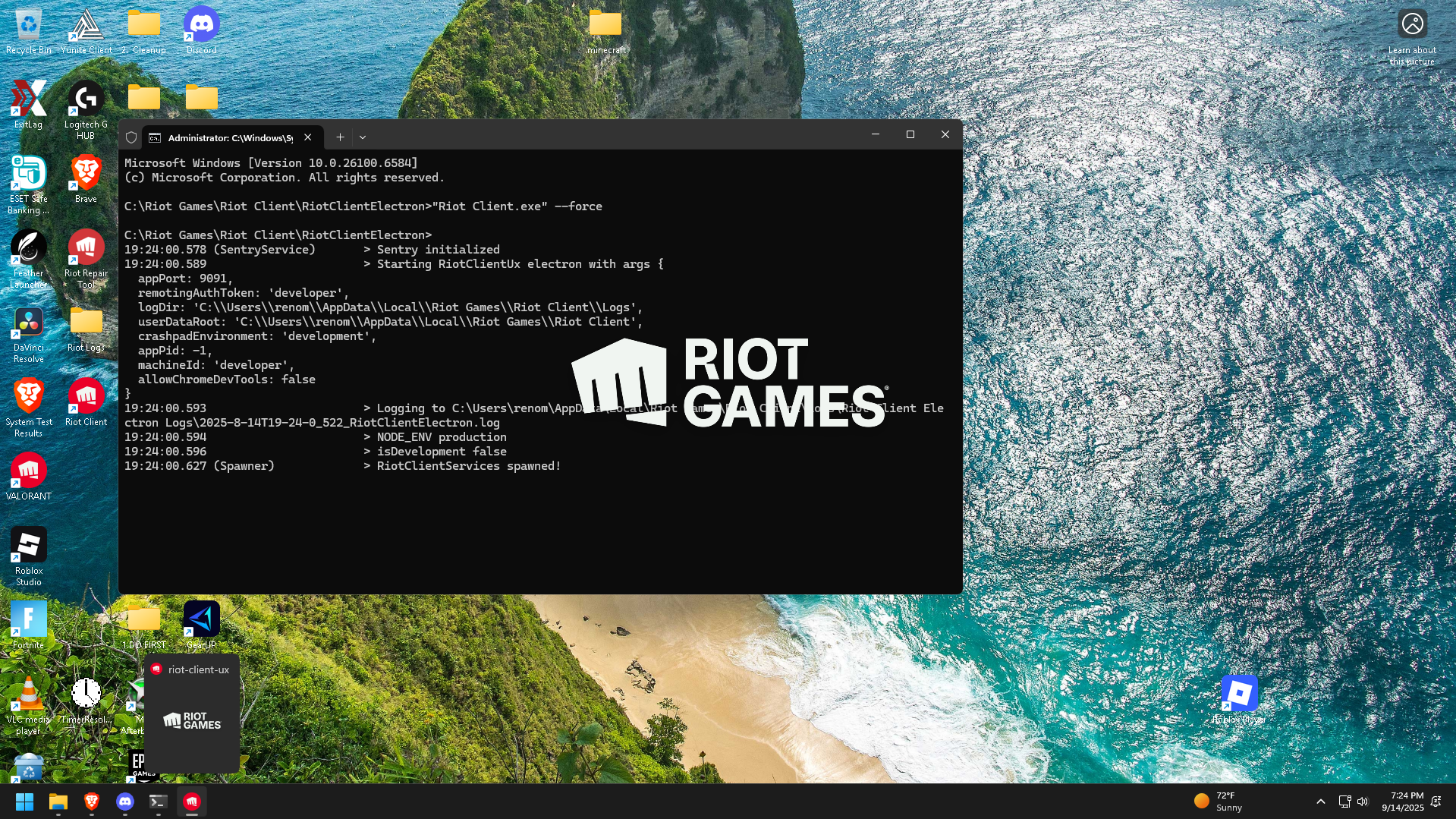Launch the ExitLag desktop shortcut
The height and width of the screenshot is (819, 1456).
[x=28, y=105]
